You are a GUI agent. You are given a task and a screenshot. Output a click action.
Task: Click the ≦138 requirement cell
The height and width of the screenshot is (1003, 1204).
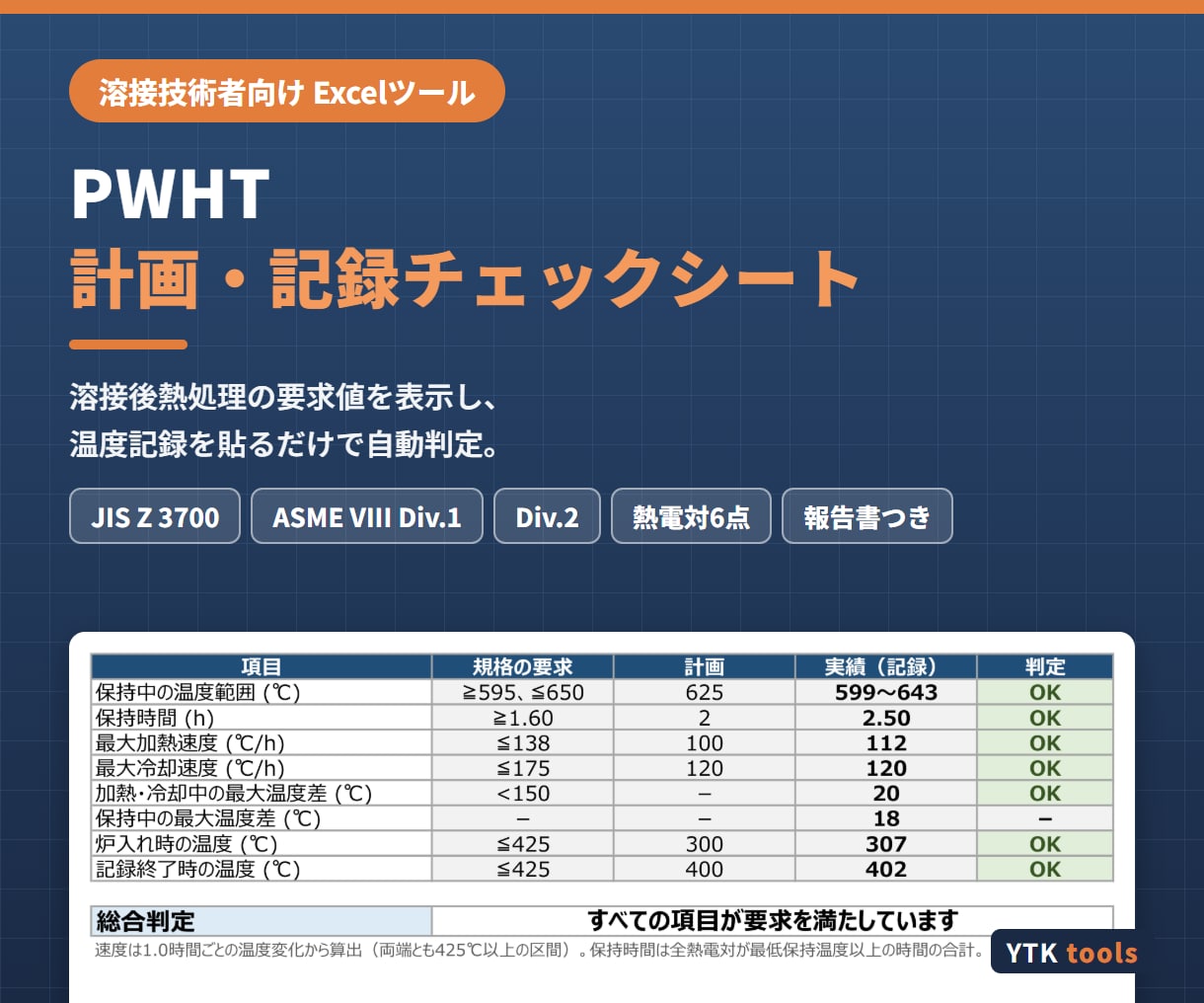coord(523,743)
